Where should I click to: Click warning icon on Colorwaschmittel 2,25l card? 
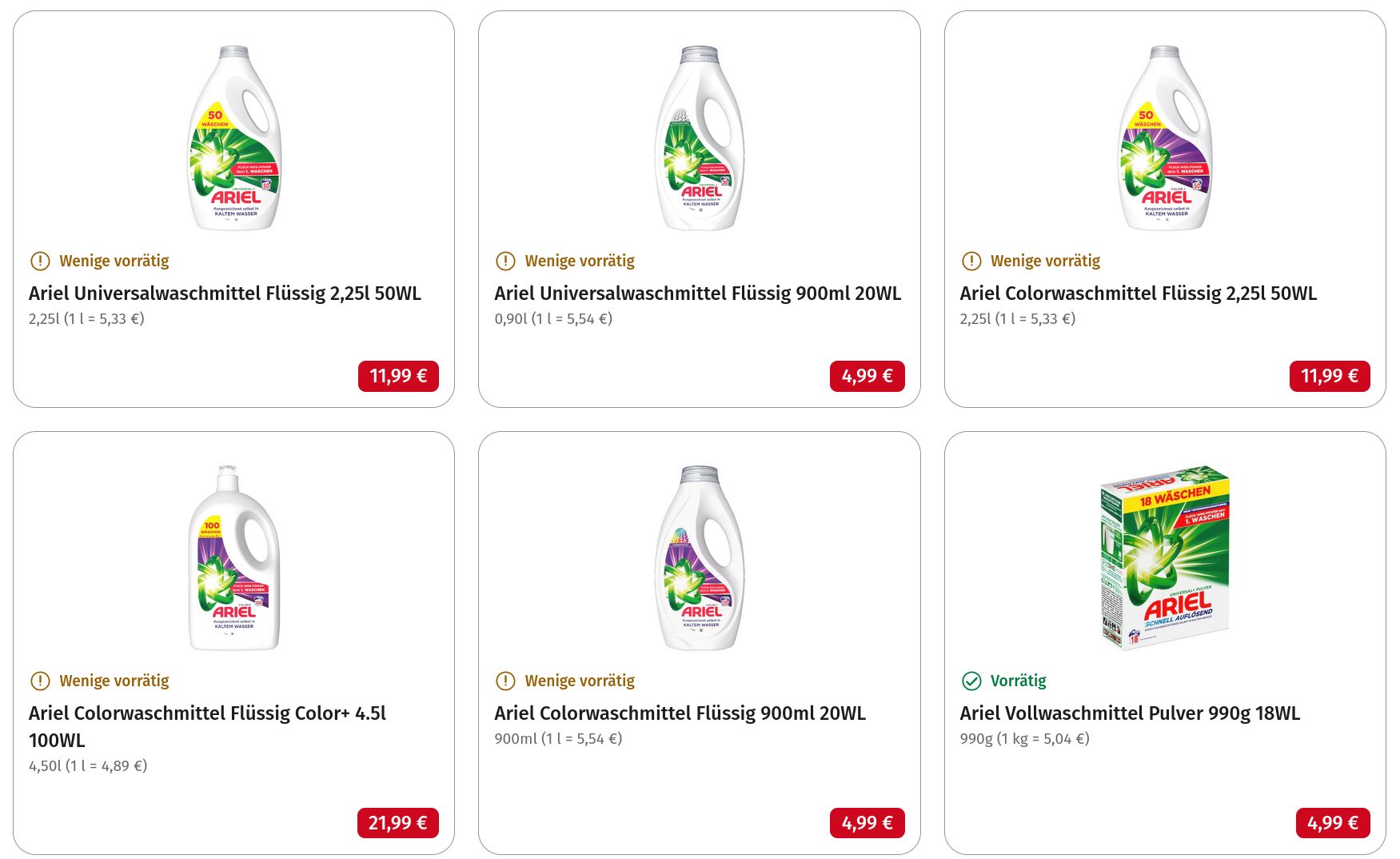click(x=971, y=261)
